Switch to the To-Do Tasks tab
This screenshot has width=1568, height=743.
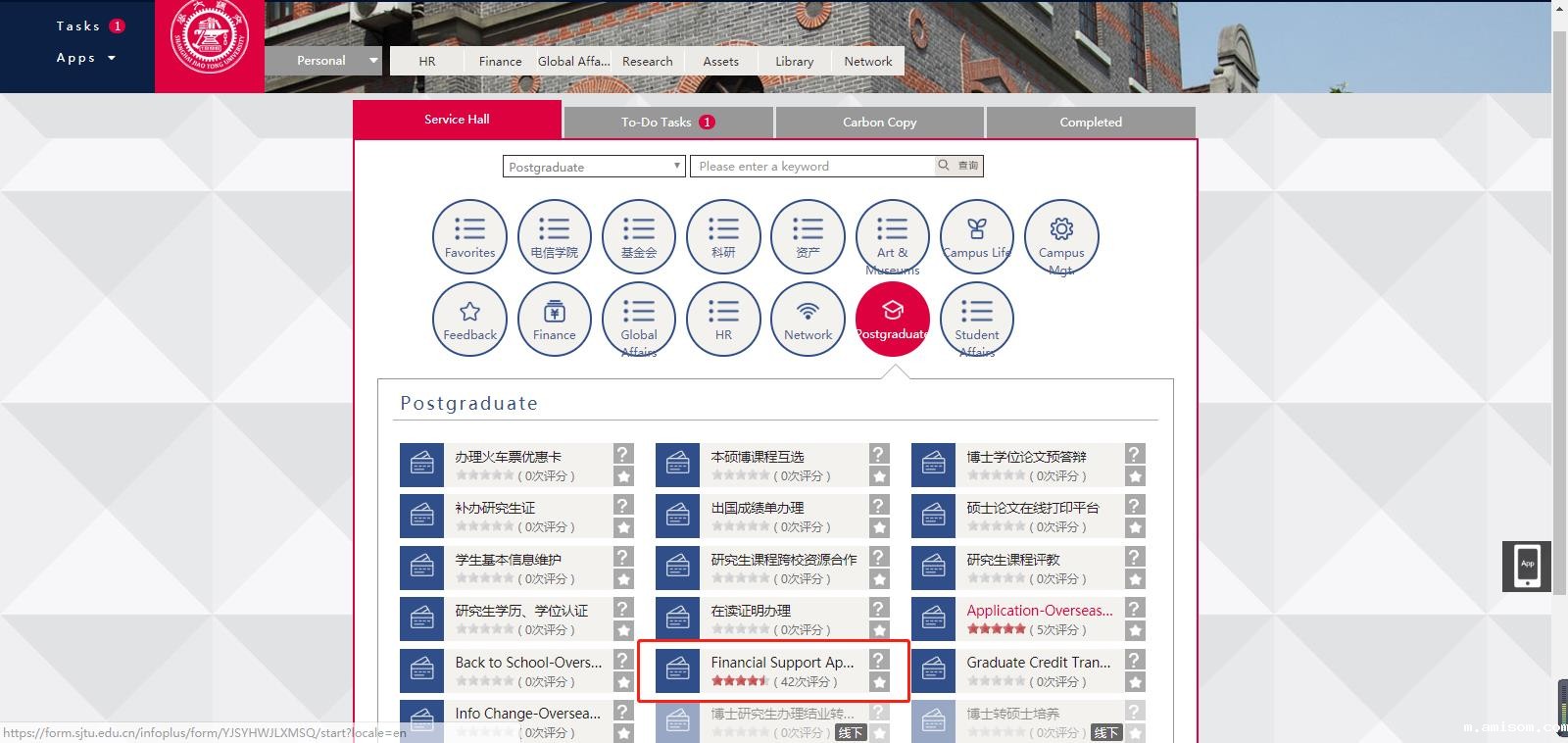[x=668, y=123]
